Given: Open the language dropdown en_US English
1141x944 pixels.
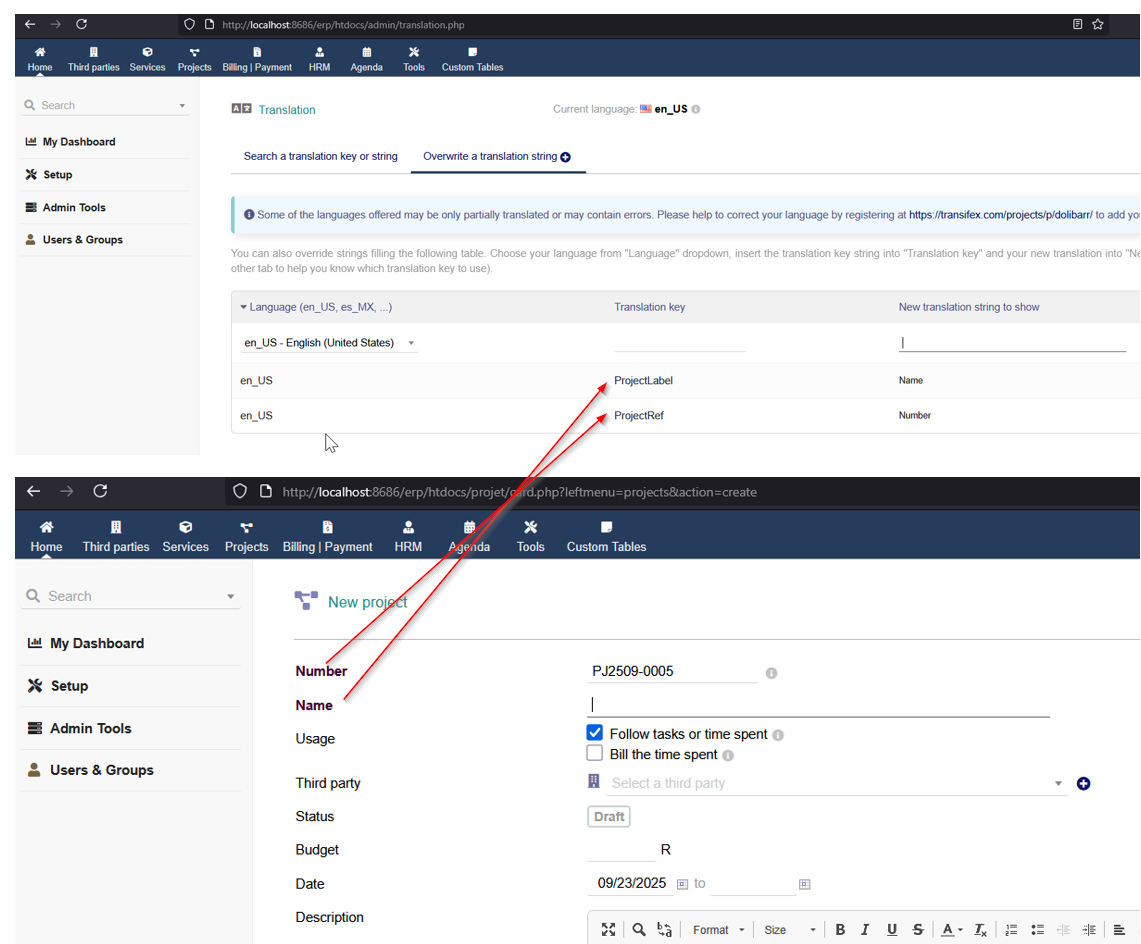Looking at the screenshot, I should pyautogui.click(x=328, y=343).
